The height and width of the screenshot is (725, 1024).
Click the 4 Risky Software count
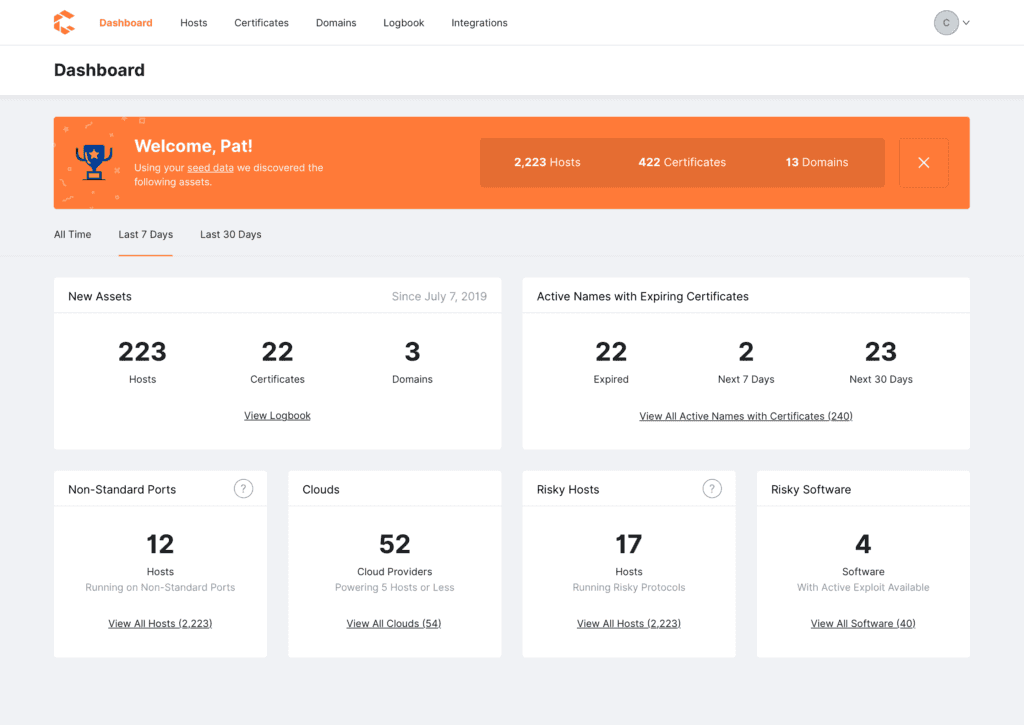863,544
